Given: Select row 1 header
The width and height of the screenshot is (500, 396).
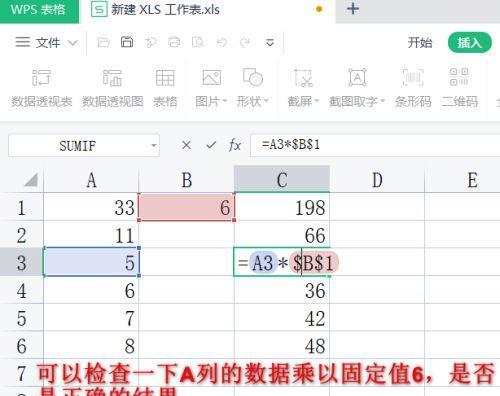Looking at the screenshot, I should coord(22,207).
